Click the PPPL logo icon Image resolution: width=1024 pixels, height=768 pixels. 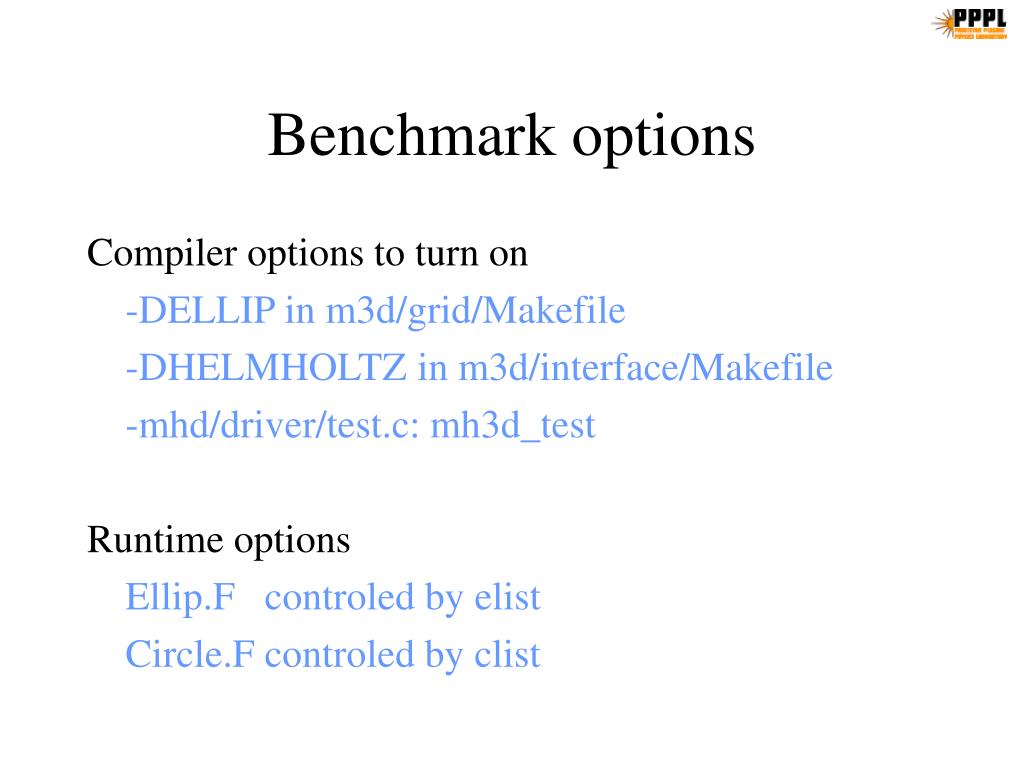(x=969, y=24)
